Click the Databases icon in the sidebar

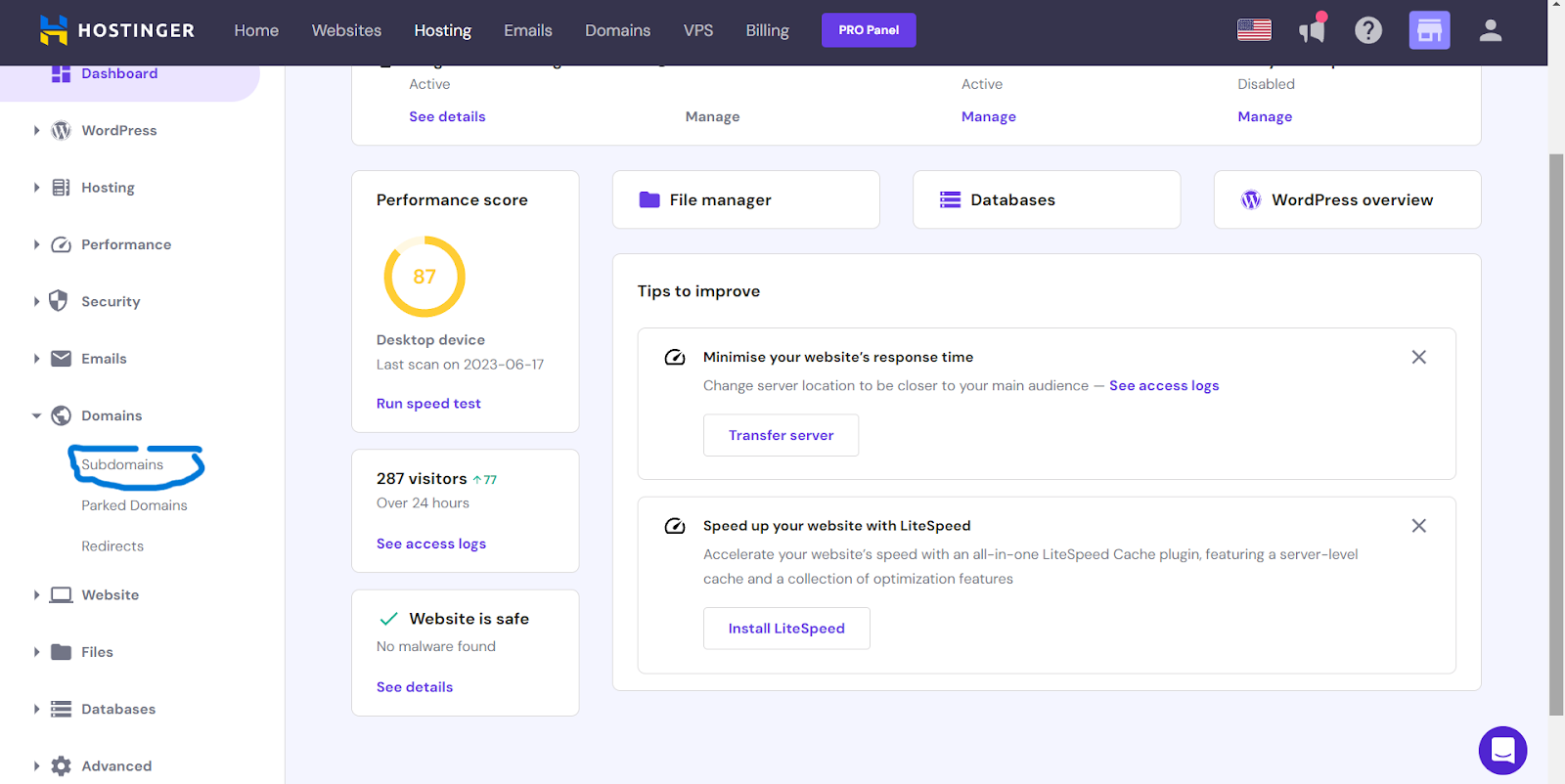point(61,709)
